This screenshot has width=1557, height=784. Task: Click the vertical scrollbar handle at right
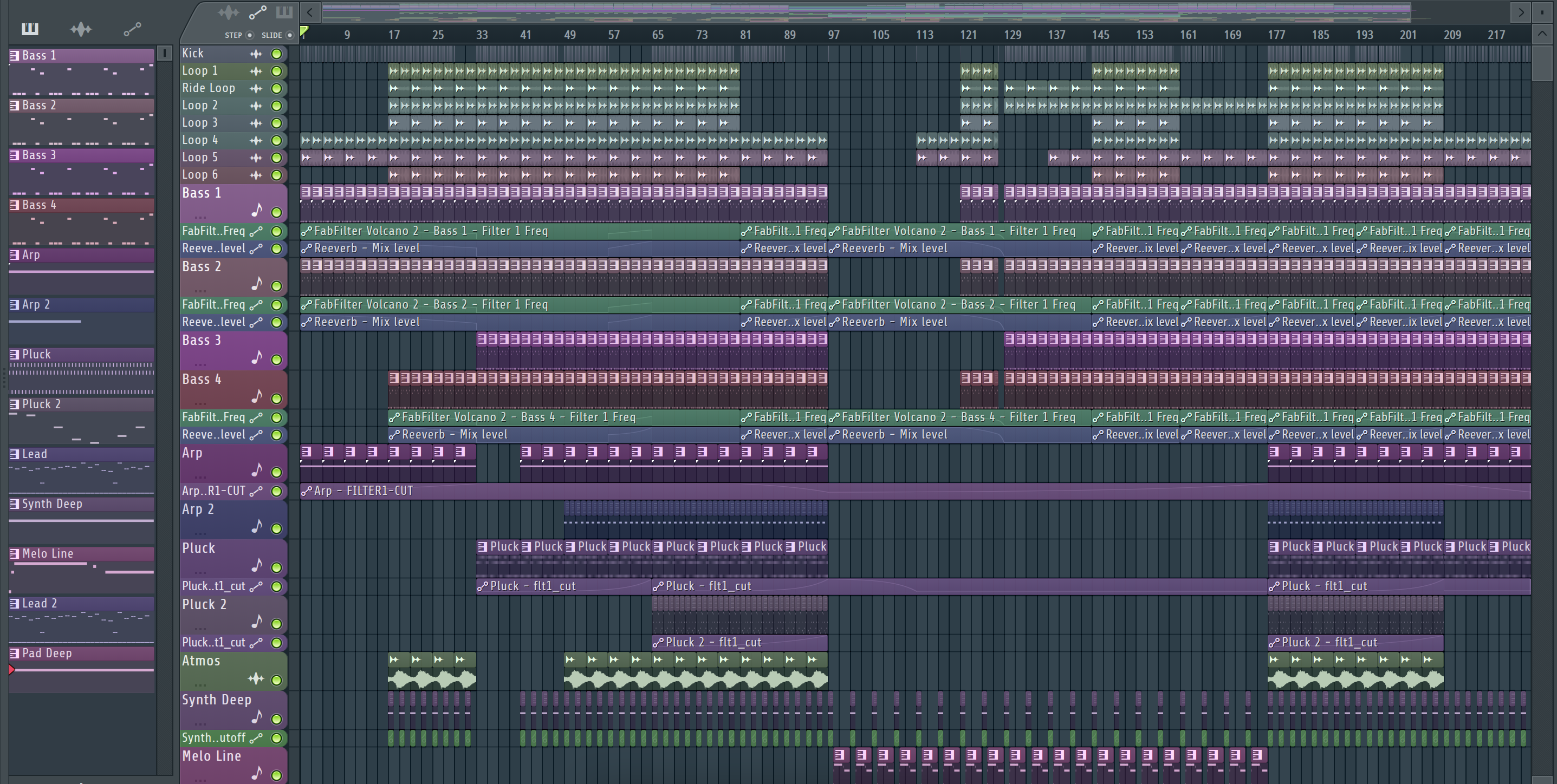point(1542,63)
